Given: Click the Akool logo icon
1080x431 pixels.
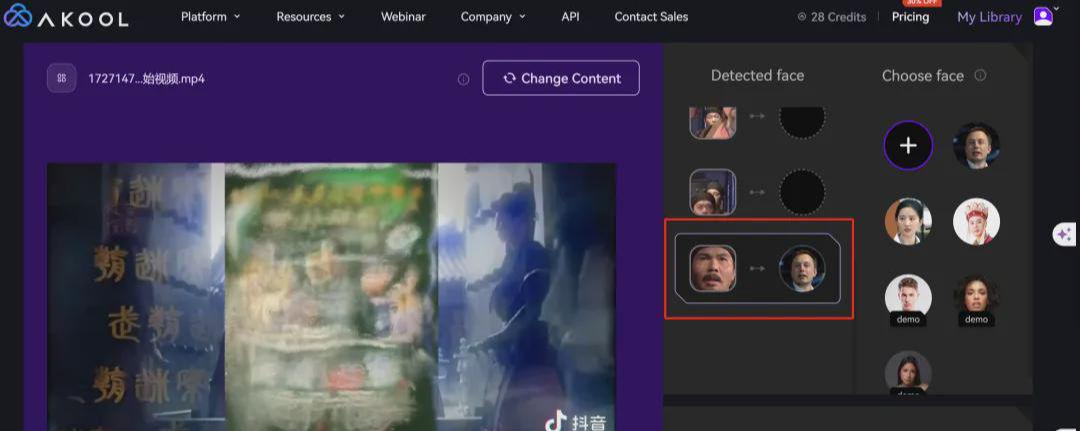Looking at the screenshot, I should 18,17.
